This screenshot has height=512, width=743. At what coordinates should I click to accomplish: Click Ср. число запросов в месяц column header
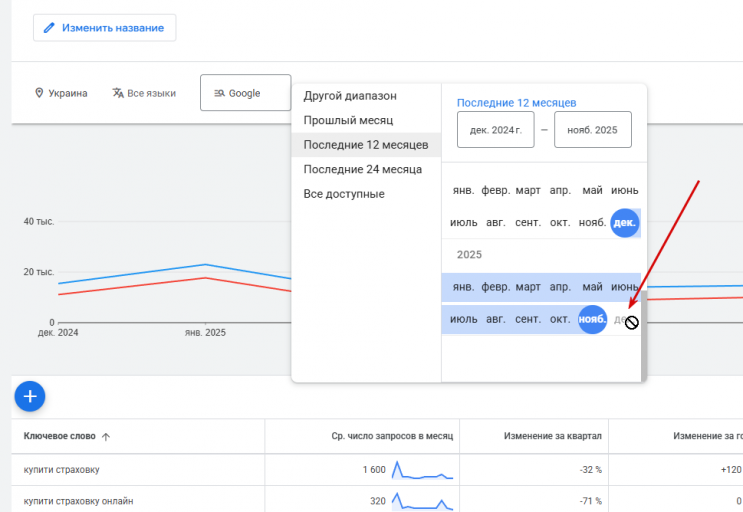coord(392,436)
